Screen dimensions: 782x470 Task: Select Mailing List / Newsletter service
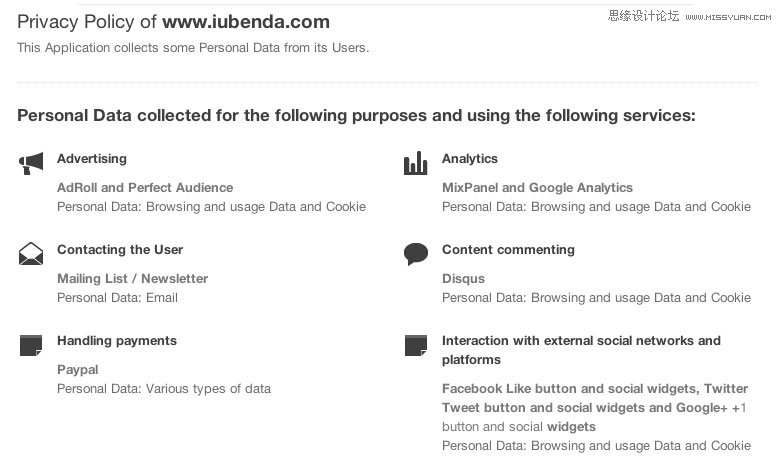[133, 278]
